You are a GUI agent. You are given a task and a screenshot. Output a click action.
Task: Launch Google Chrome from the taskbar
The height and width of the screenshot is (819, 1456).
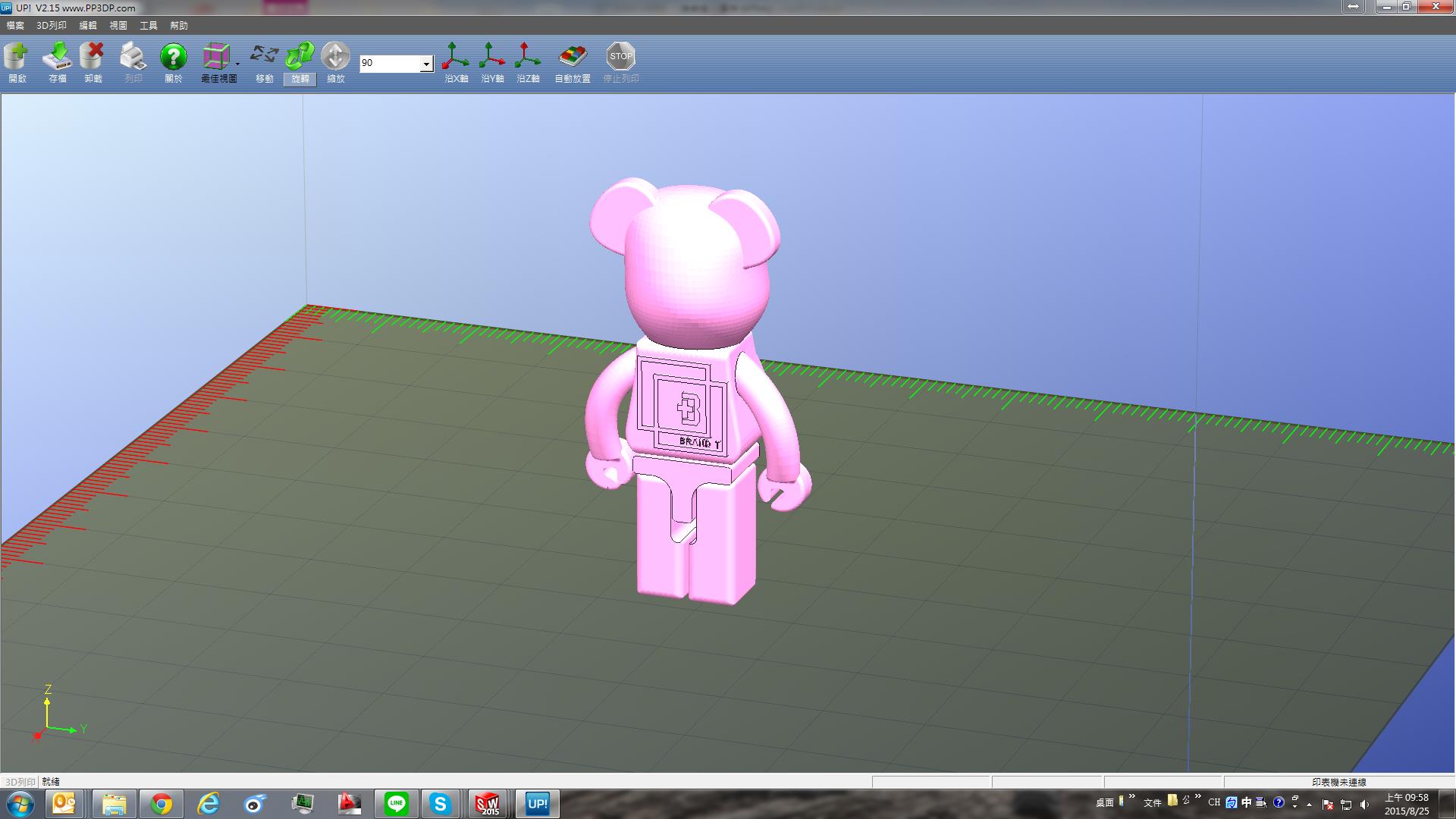(x=161, y=804)
